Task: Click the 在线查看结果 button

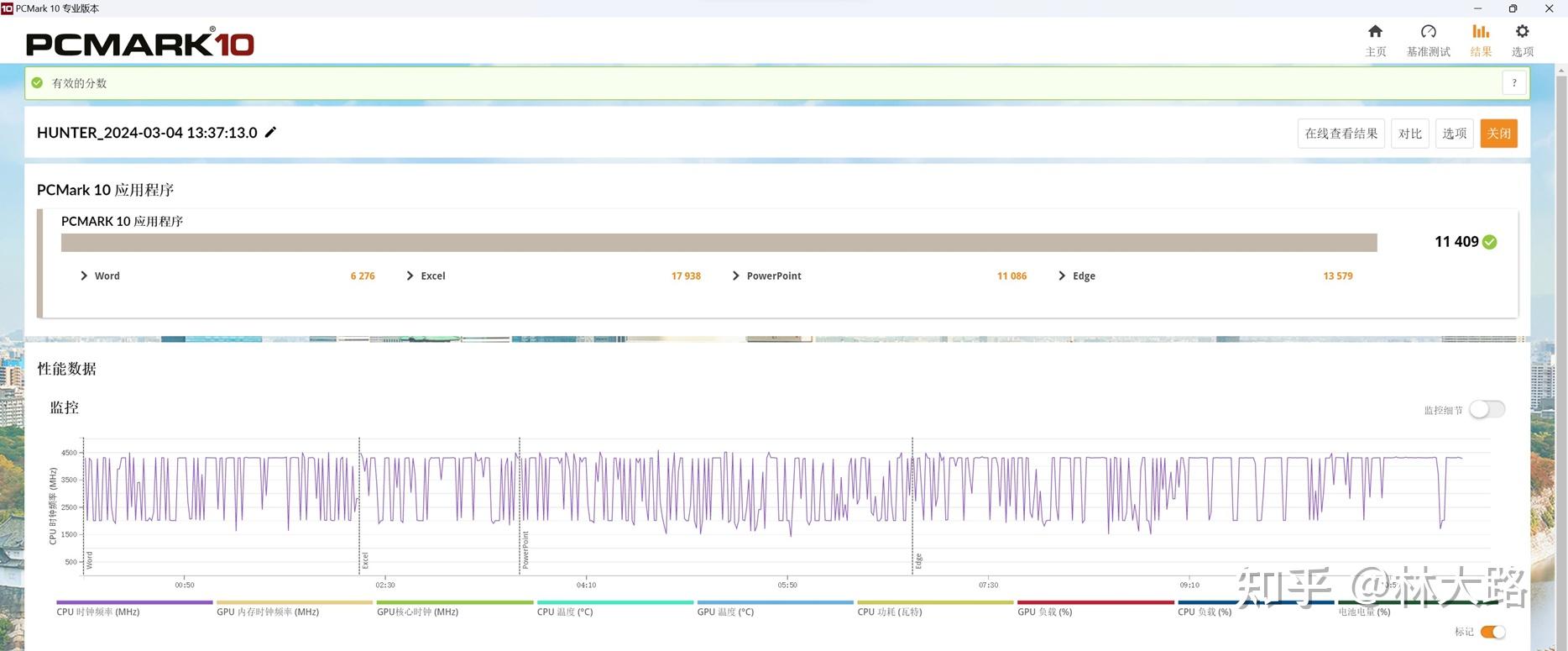Action: pyautogui.click(x=1341, y=134)
